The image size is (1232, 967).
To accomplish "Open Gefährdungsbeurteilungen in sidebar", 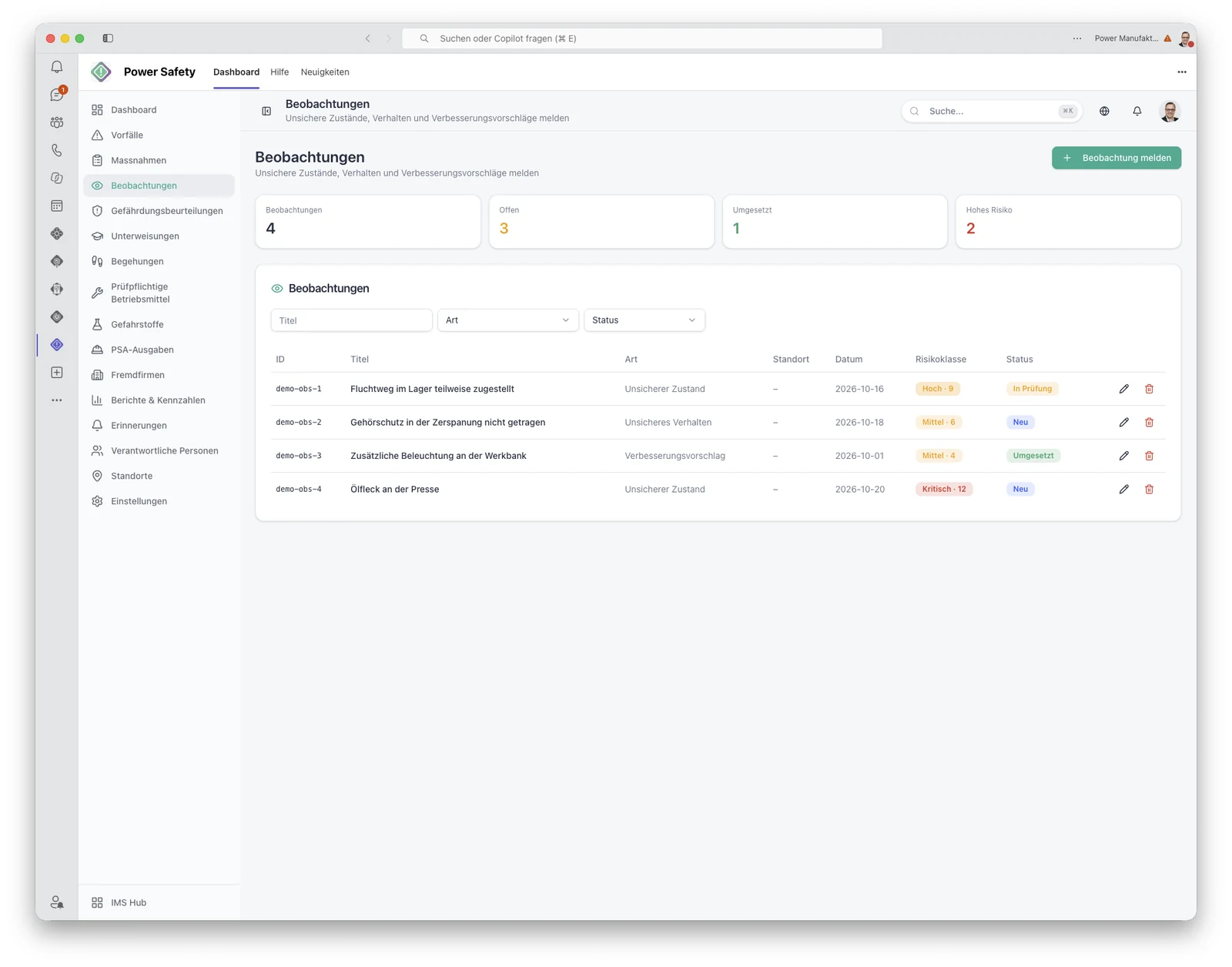I will click(159, 211).
